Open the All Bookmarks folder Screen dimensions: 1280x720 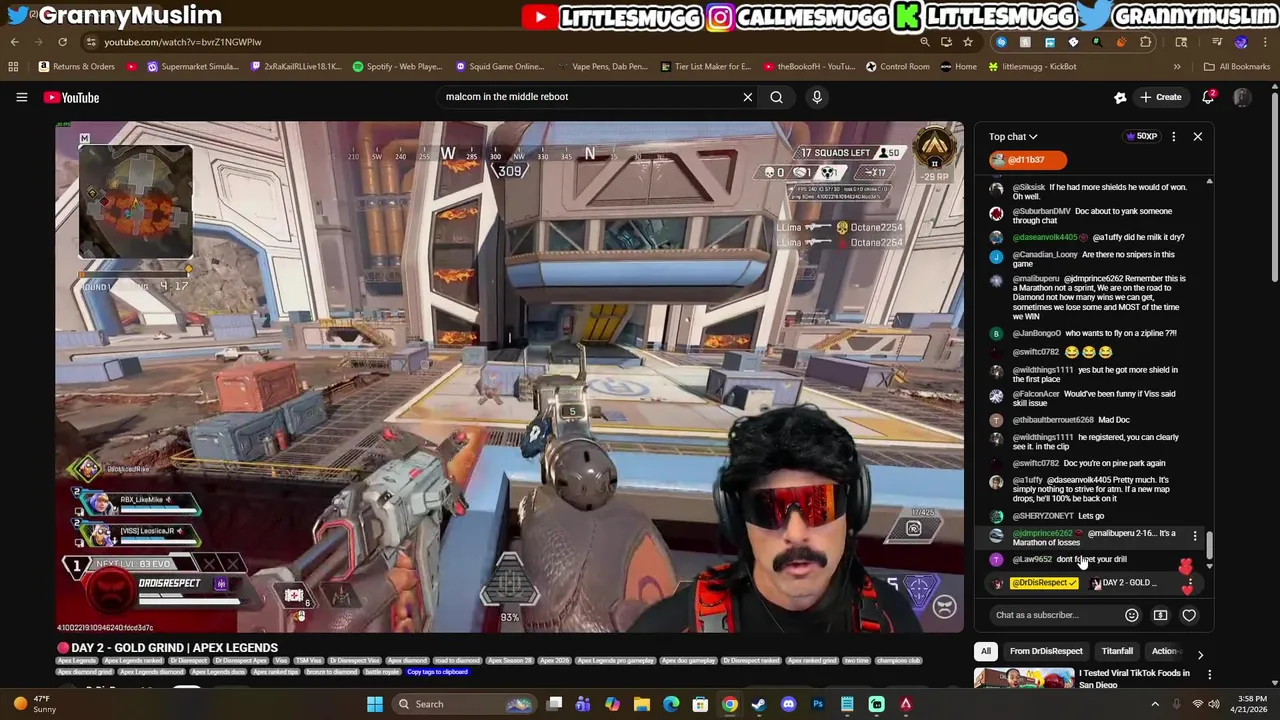1237,67
